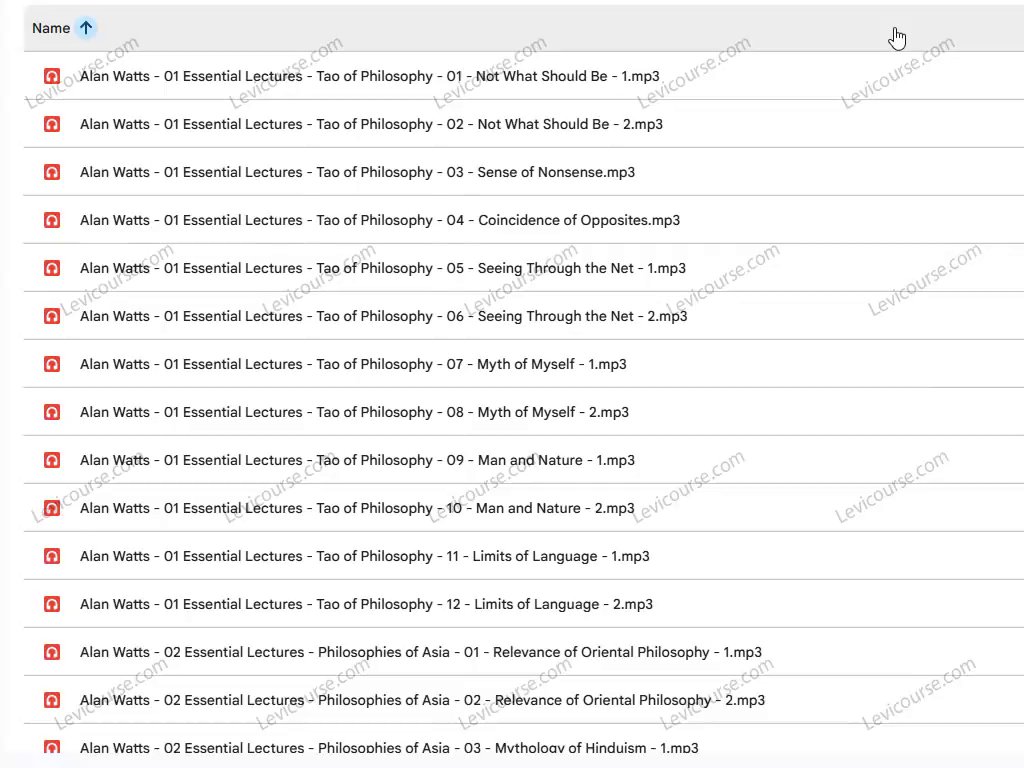Select file 12 - Limits of Language - 2.mp3
The width and height of the screenshot is (1024, 768).
click(x=524, y=604)
